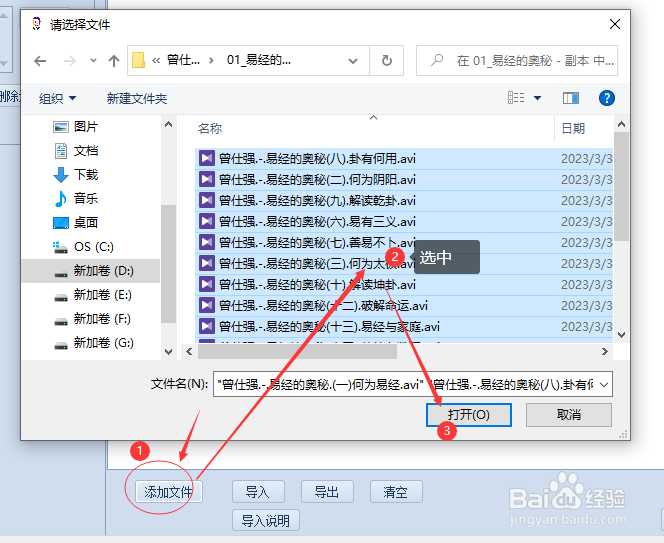The width and height of the screenshot is (664, 543).
Task: Click video icon of 易有三义.avi
Action: [x=207, y=222]
